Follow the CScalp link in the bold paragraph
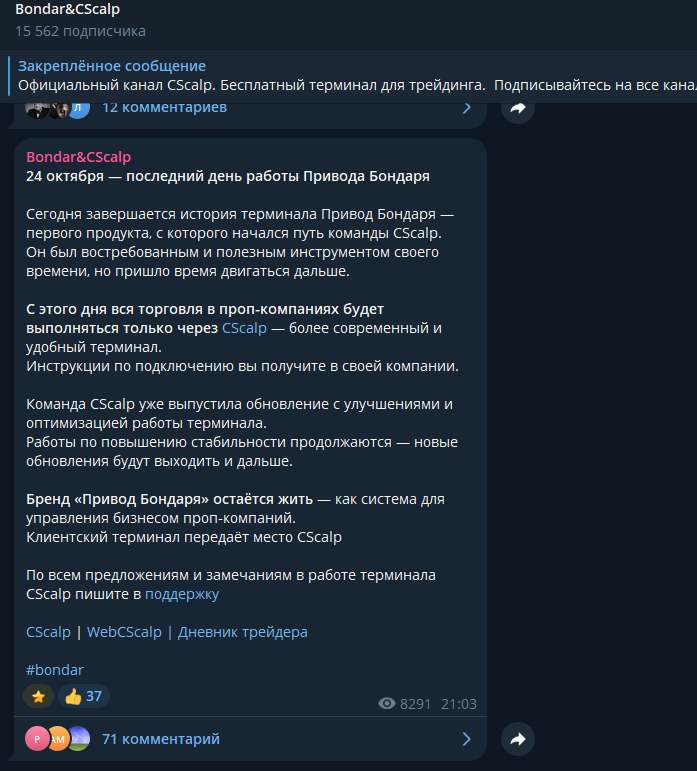Image resolution: width=697 pixels, height=771 pixels. pyautogui.click(x=244, y=328)
